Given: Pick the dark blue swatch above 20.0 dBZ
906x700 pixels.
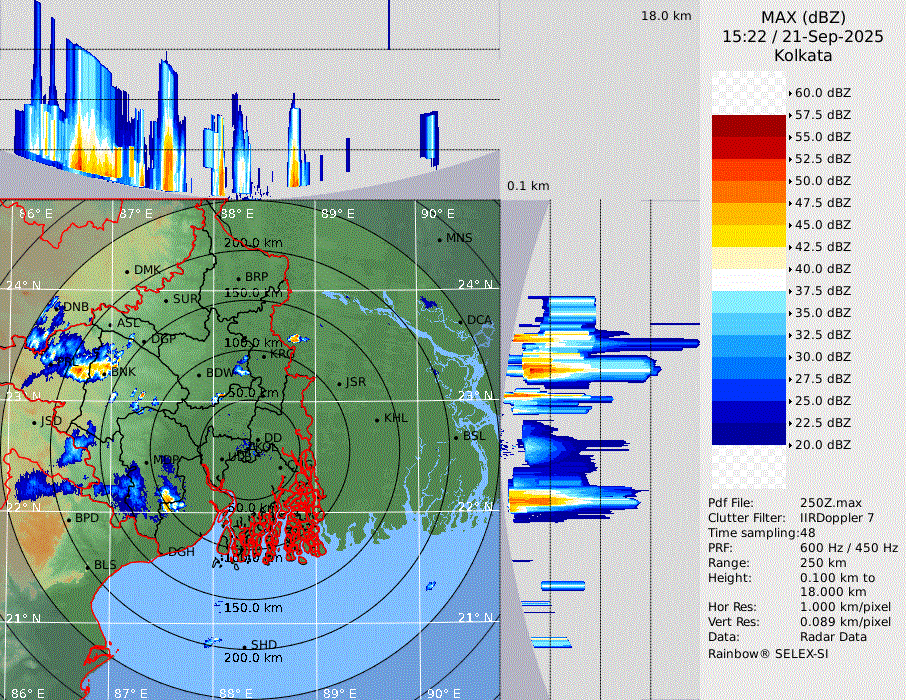Looking at the screenshot, I should [x=749, y=434].
